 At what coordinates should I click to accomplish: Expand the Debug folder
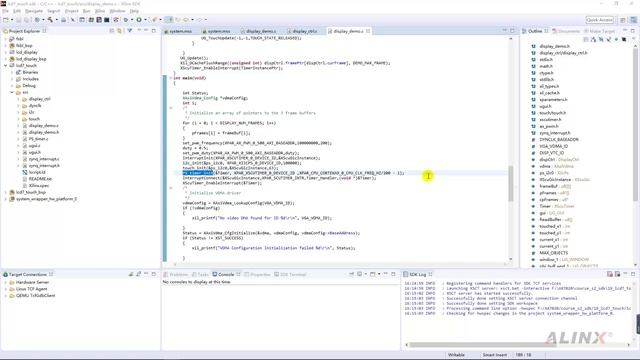click(12, 86)
